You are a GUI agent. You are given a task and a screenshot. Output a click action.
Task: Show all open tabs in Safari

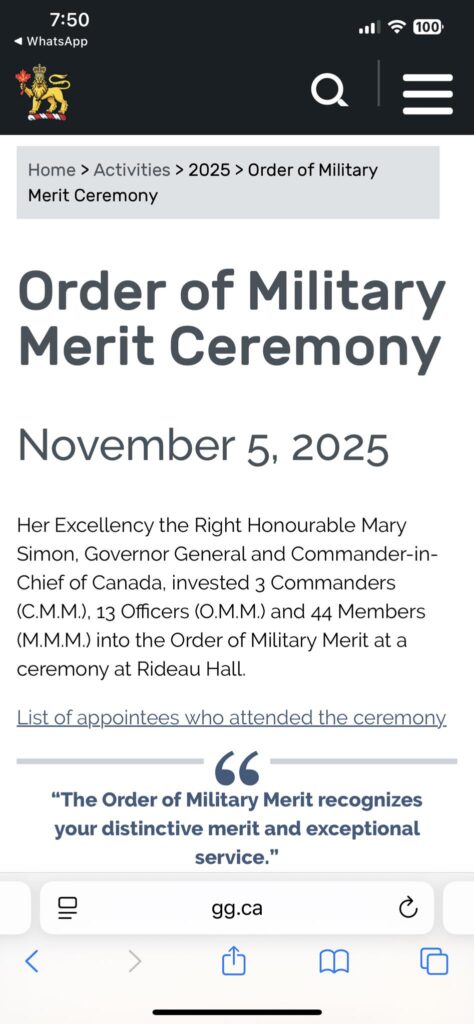tap(435, 961)
